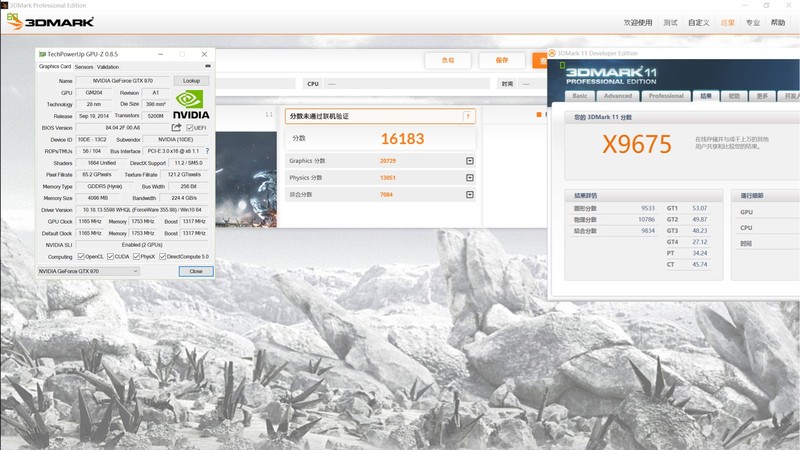Click the question mark in the validation warning banner

tap(467, 116)
